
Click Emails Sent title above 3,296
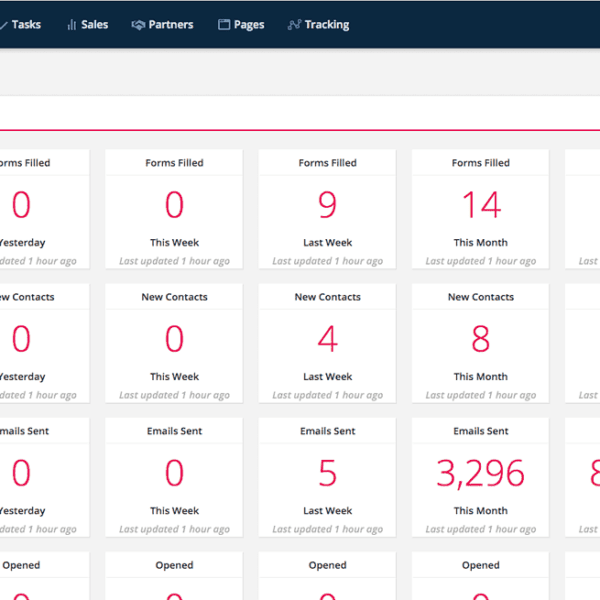(x=481, y=431)
